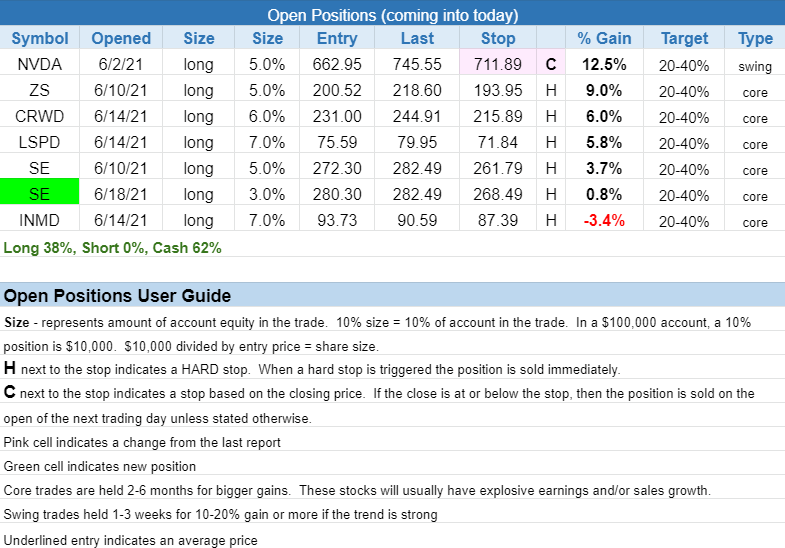Click the 5.8% gain value

pos(604,142)
